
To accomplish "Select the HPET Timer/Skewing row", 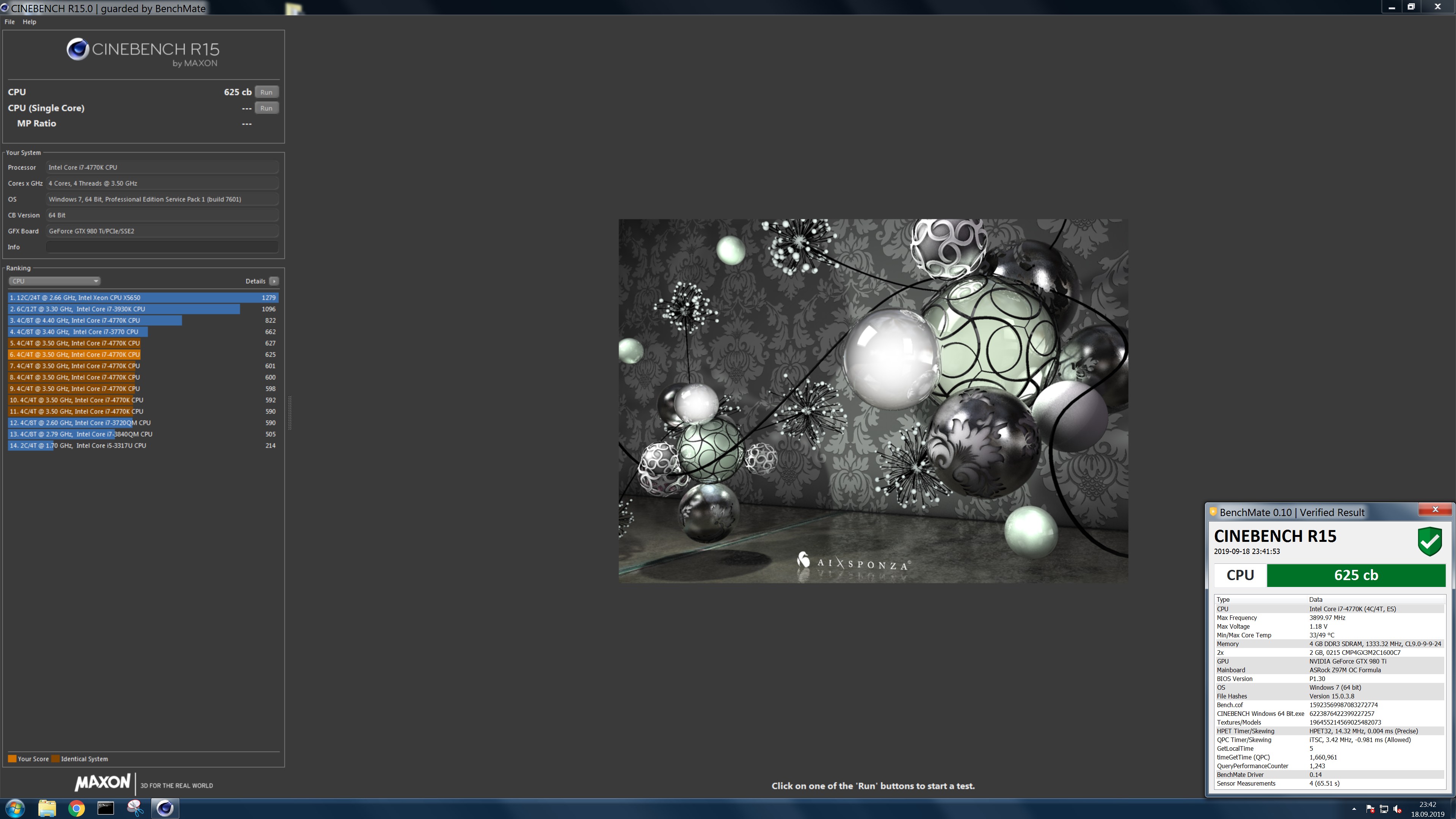I will [x=1330, y=731].
